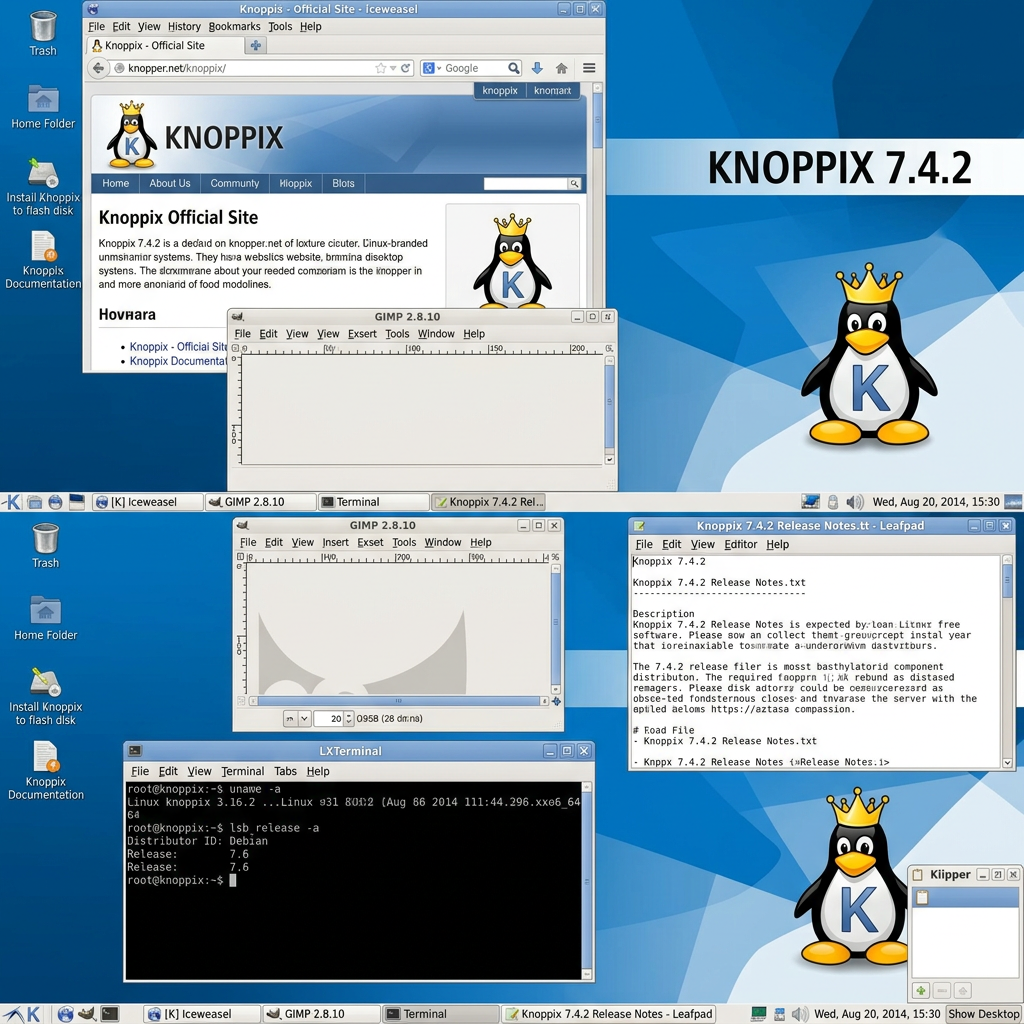
Task: Click network monitor tray icon on upper panel
Action: point(810,502)
